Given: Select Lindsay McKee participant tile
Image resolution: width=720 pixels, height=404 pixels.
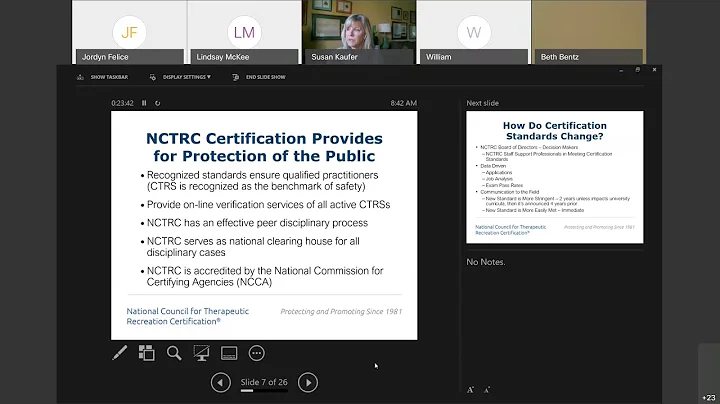Looking at the screenshot, I should [x=244, y=32].
